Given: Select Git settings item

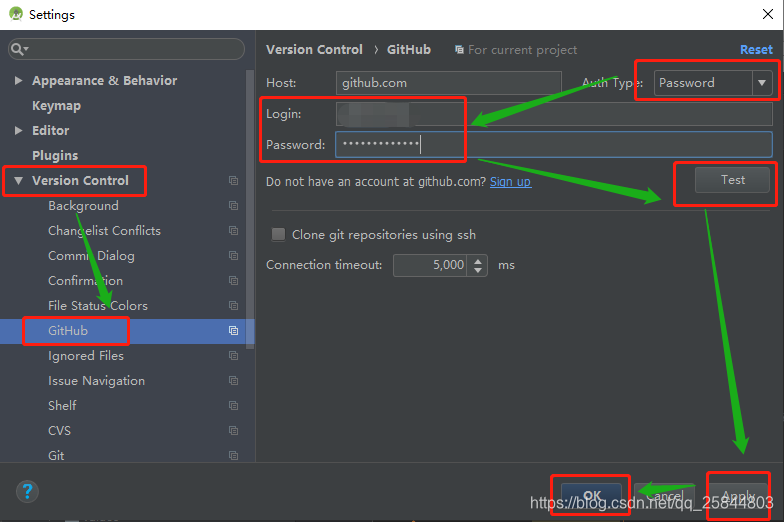Looking at the screenshot, I should pyautogui.click(x=56, y=456).
